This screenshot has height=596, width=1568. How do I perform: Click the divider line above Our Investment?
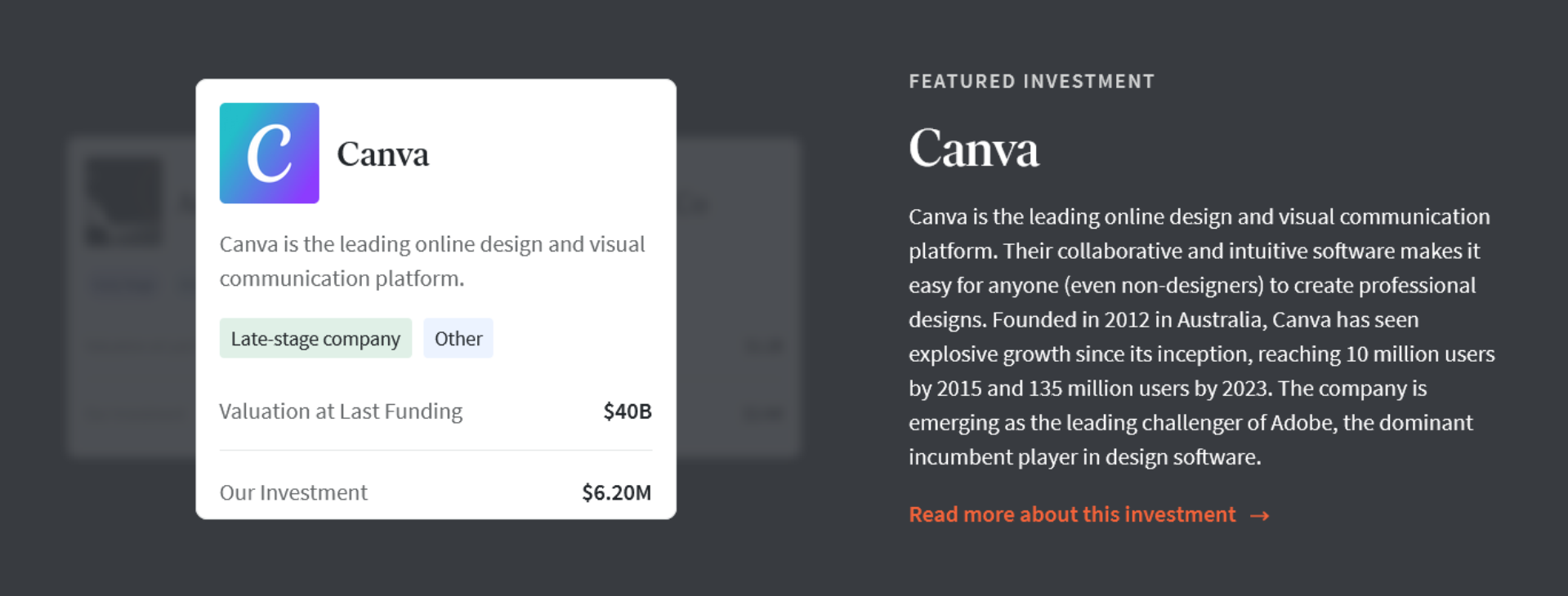(436, 450)
